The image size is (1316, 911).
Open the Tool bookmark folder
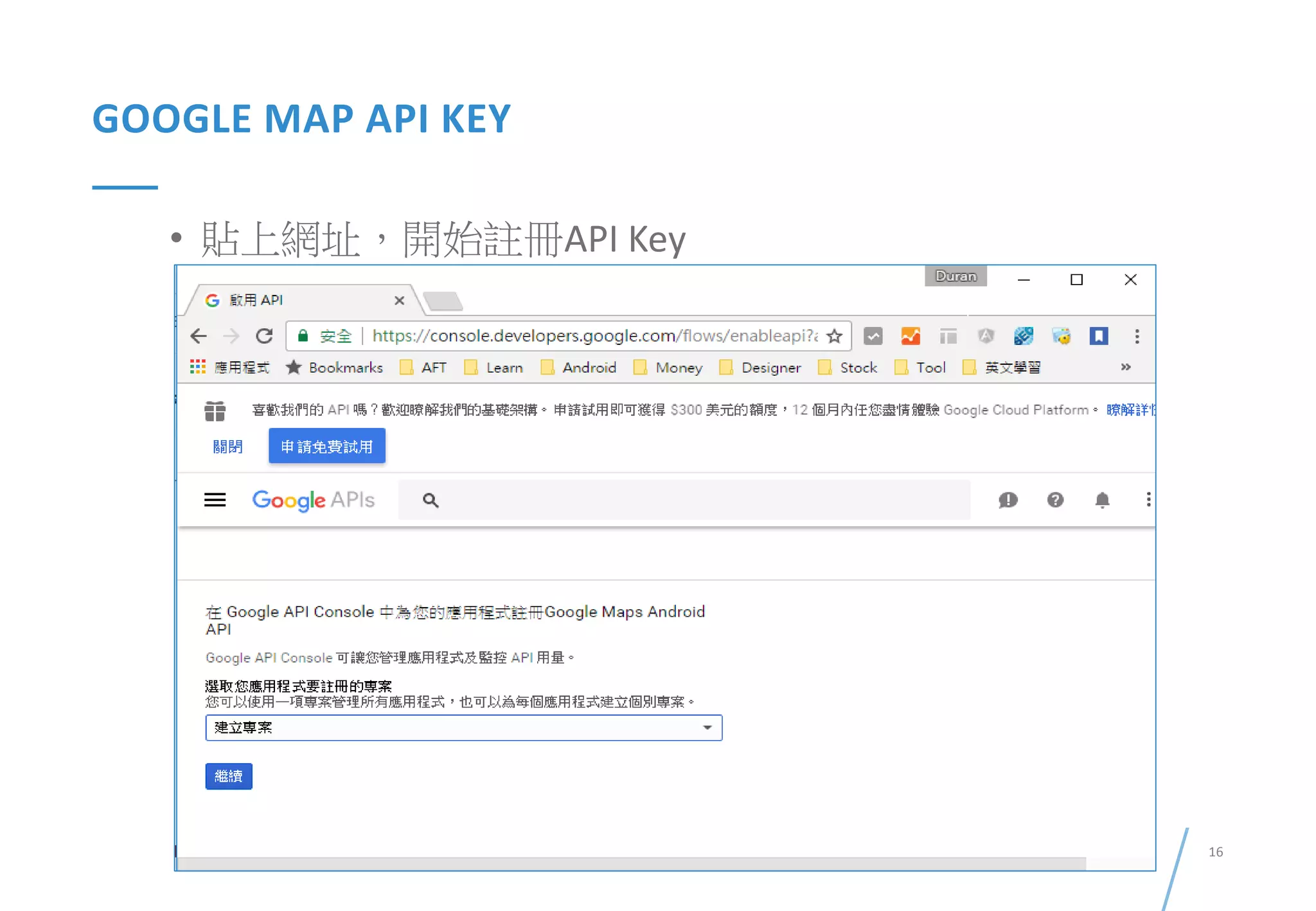pos(920,367)
